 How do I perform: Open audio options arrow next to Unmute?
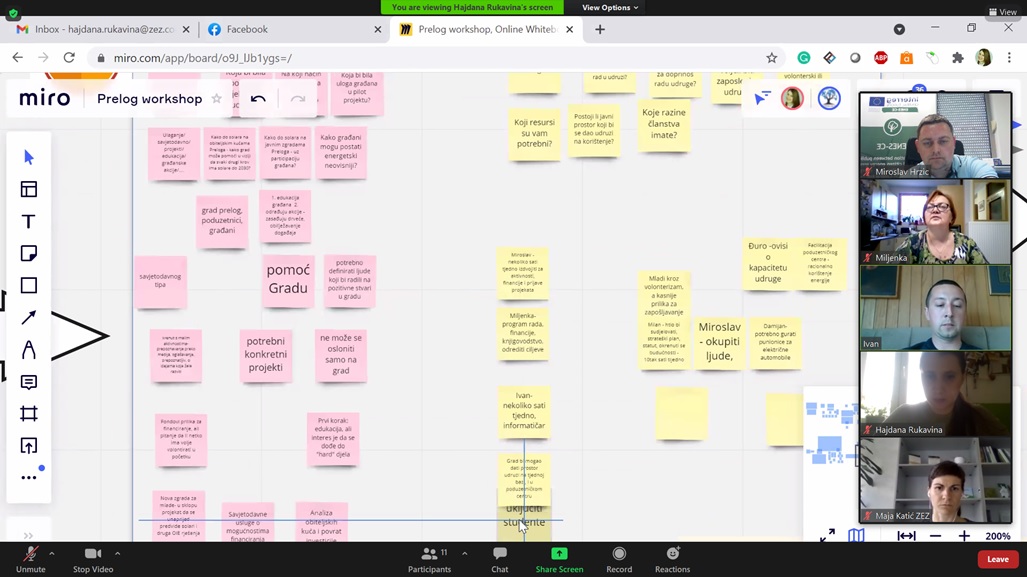point(52,554)
